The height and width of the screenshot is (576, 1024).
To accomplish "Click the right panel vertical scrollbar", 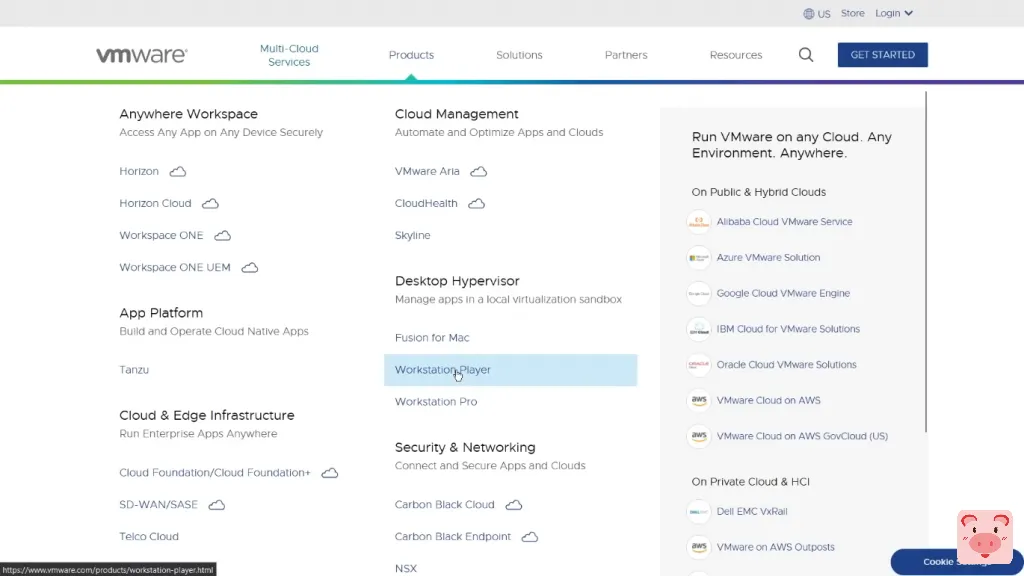I will pyautogui.click(x=926, y=260).
